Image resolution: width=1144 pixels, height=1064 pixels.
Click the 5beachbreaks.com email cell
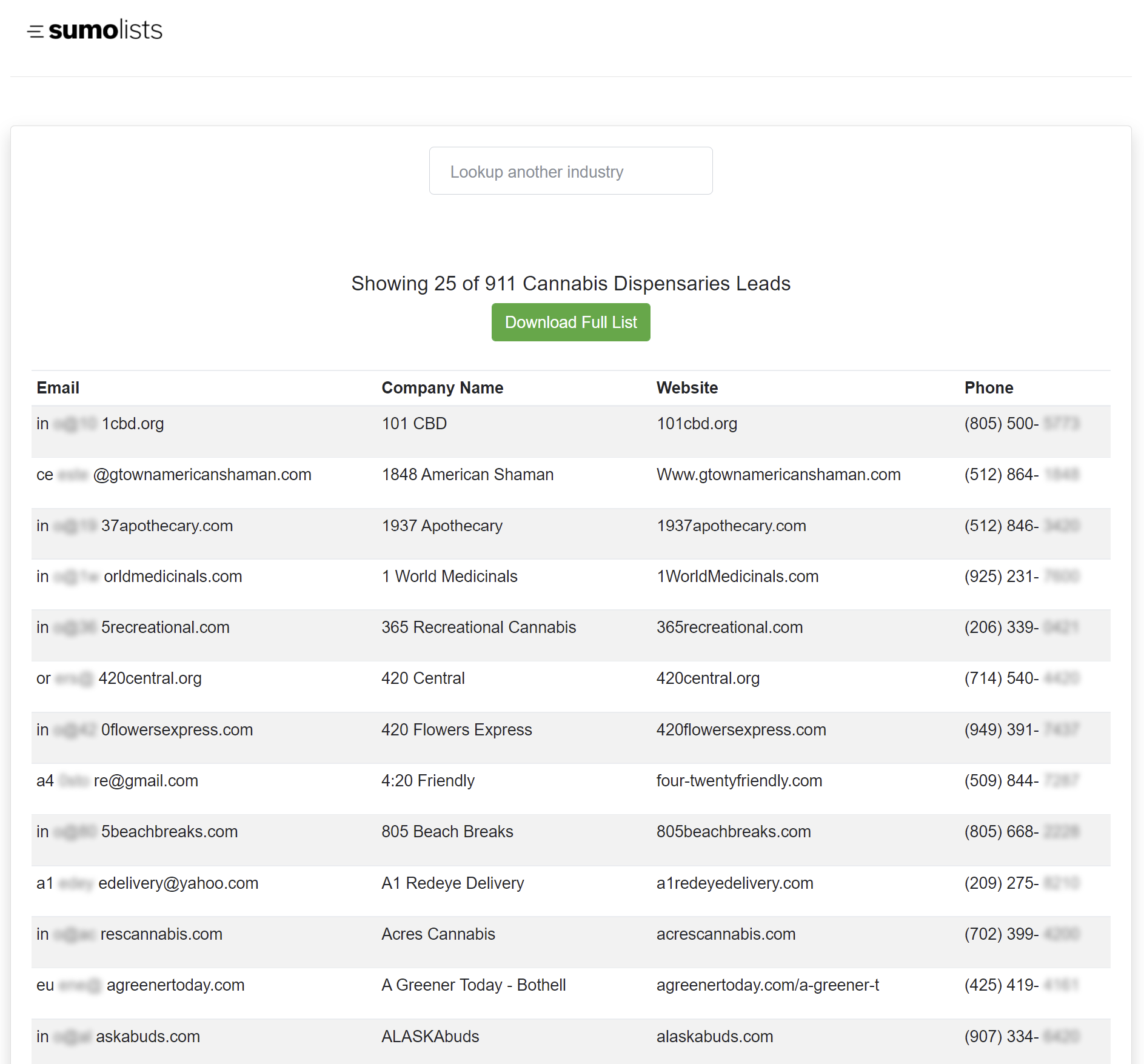(137, 832)
